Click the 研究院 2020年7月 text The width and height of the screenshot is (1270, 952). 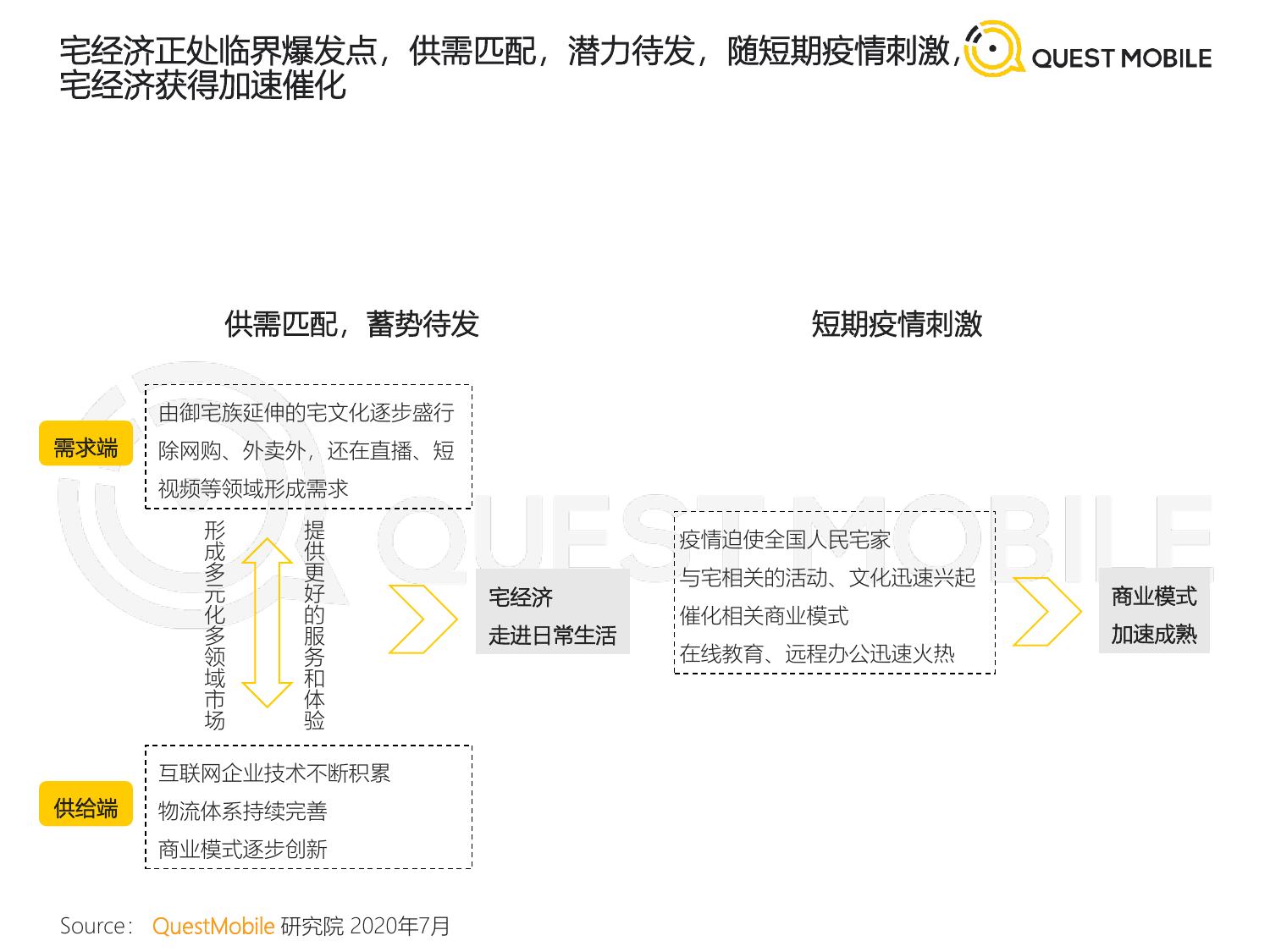[366, 926]
